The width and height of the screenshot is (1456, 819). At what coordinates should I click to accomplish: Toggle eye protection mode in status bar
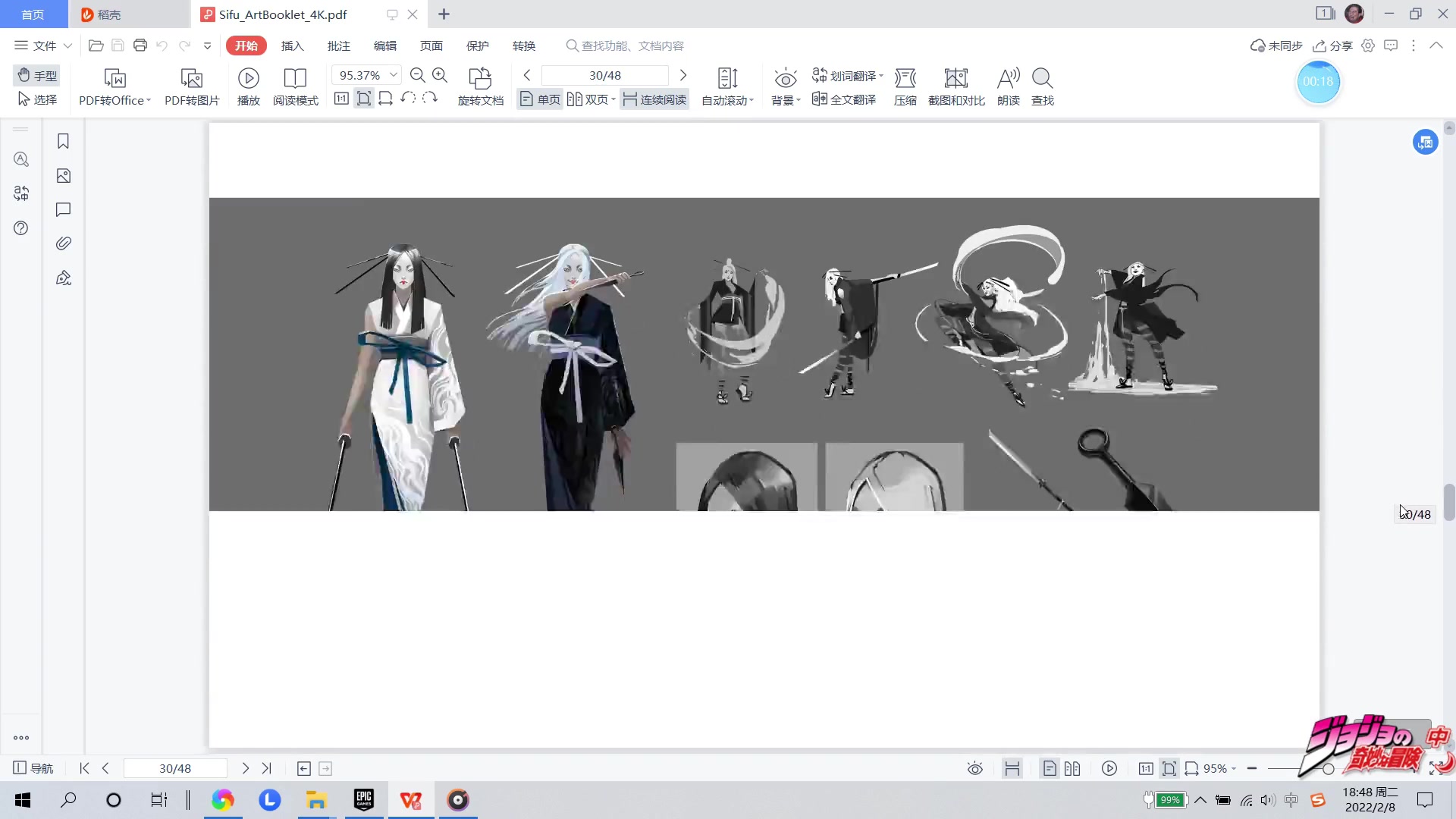pyautogui.click(x=975, y=769)
